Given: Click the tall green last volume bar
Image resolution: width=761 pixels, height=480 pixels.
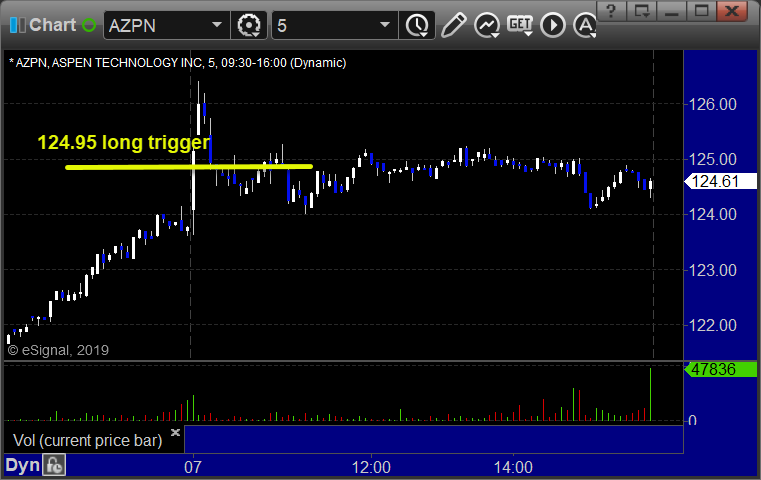Looking at the screenshot, I should [x=650, y=394].
